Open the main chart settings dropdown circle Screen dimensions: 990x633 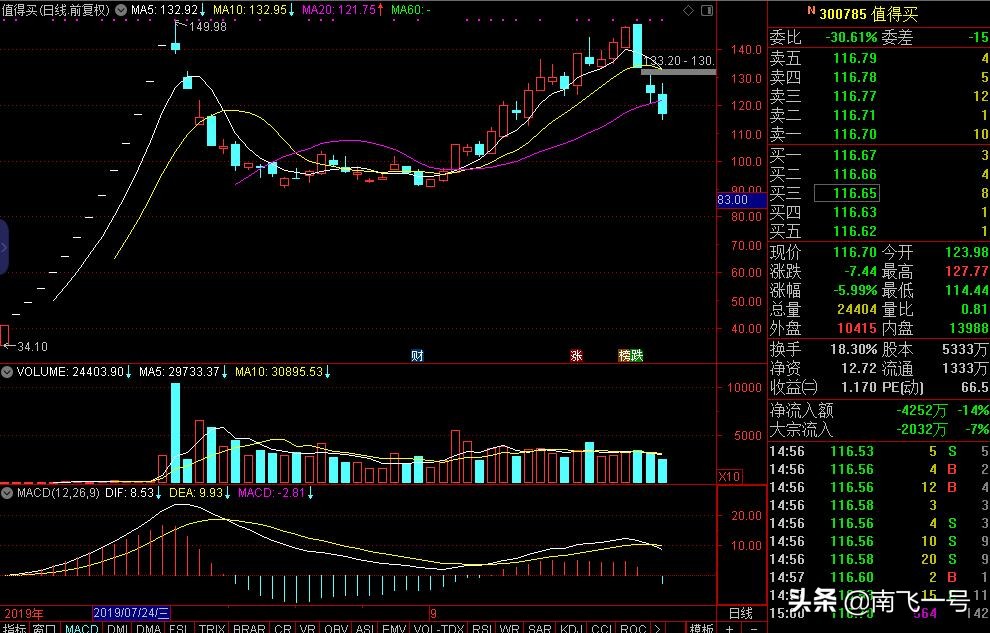tap(121, 10)
